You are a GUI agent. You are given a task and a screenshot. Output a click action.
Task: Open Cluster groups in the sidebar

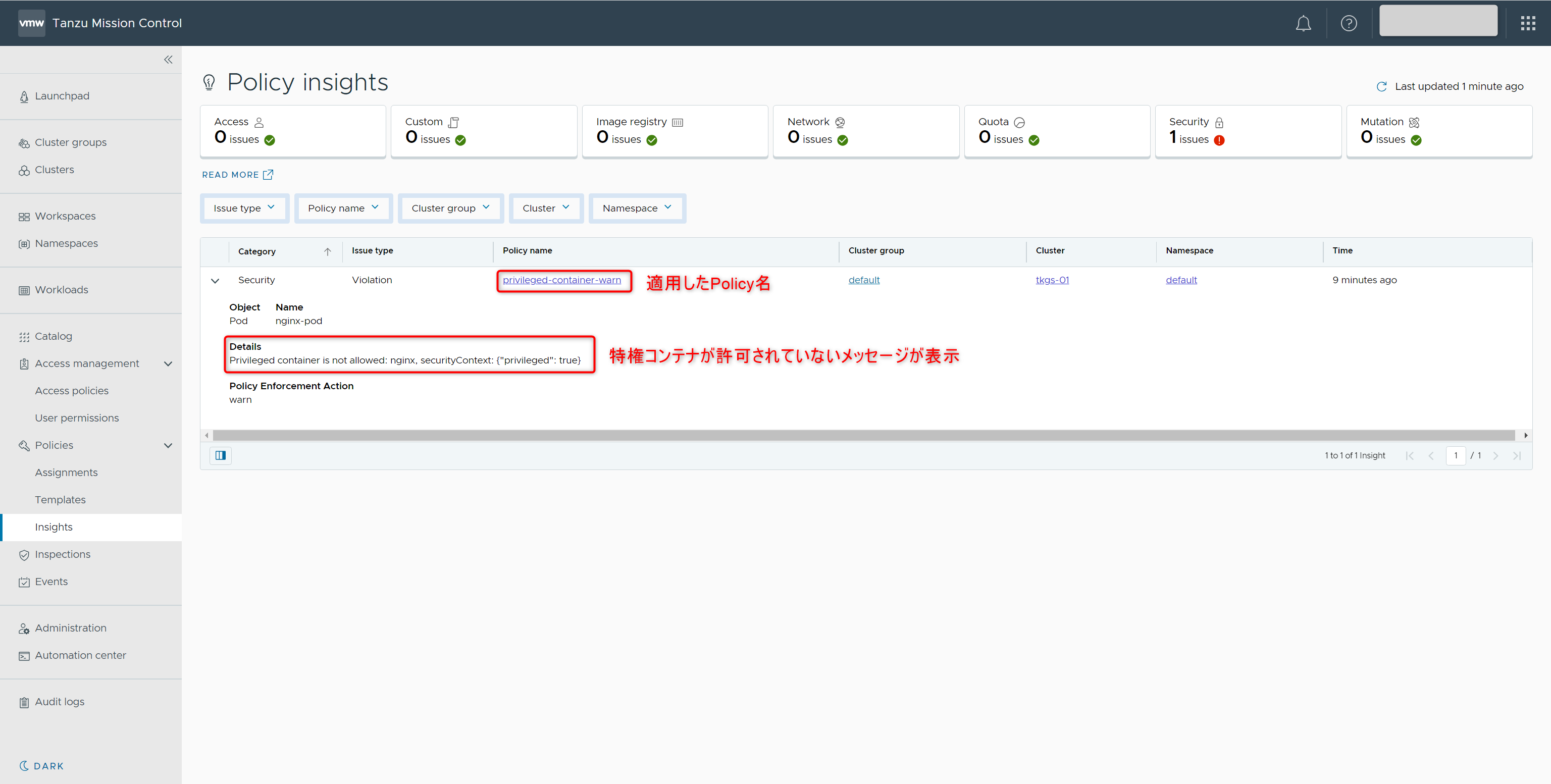[71, 142]
